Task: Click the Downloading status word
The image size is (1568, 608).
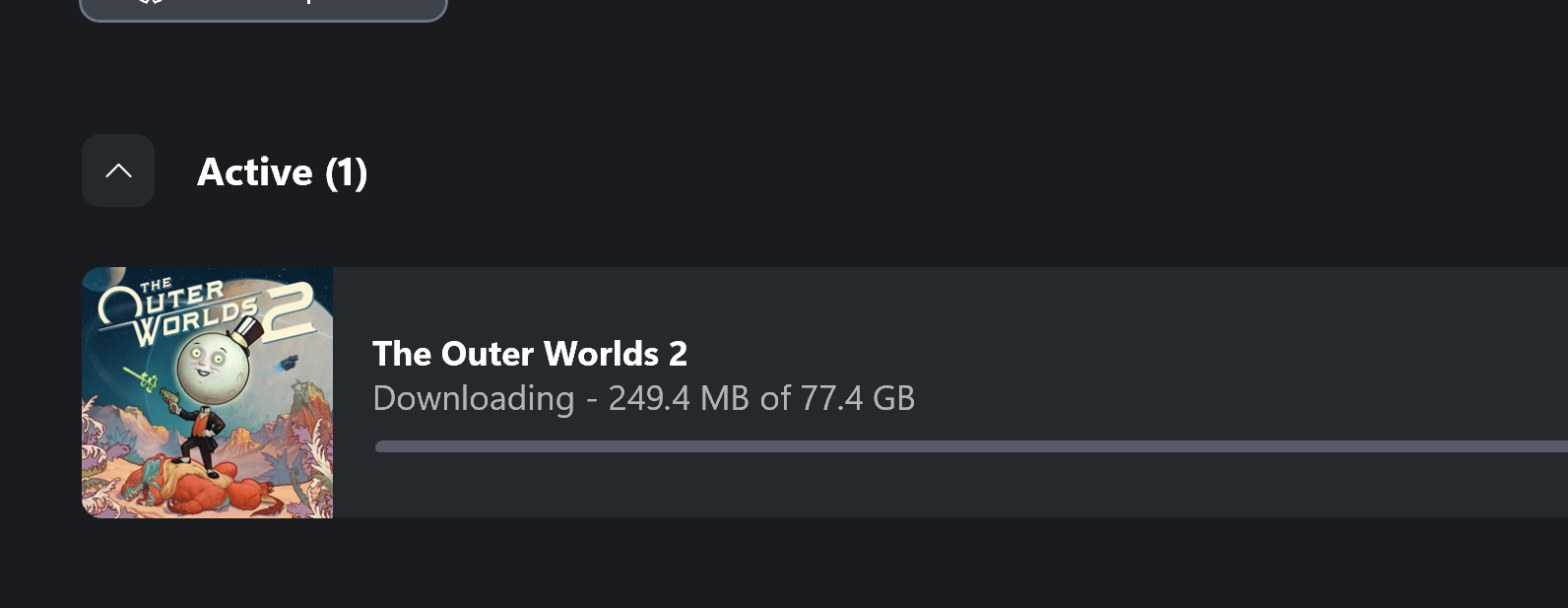Action: click(x=473, y=398)
